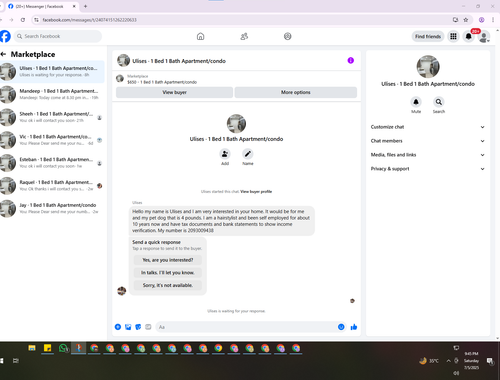500x380 pixels.
Task: Expand Privacy & support section
Action: point(428,169)
